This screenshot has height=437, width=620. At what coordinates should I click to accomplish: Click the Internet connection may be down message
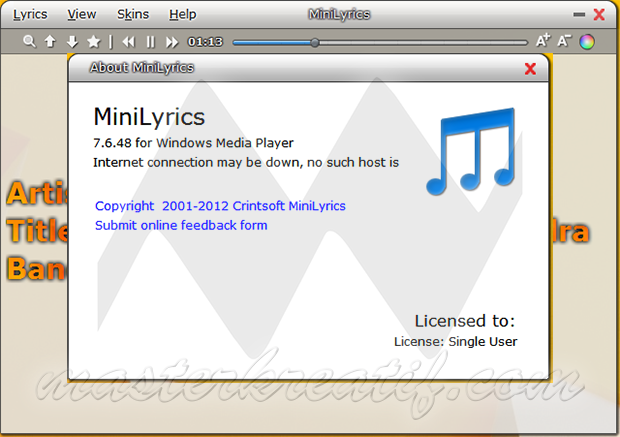click(x=246, y=163)
